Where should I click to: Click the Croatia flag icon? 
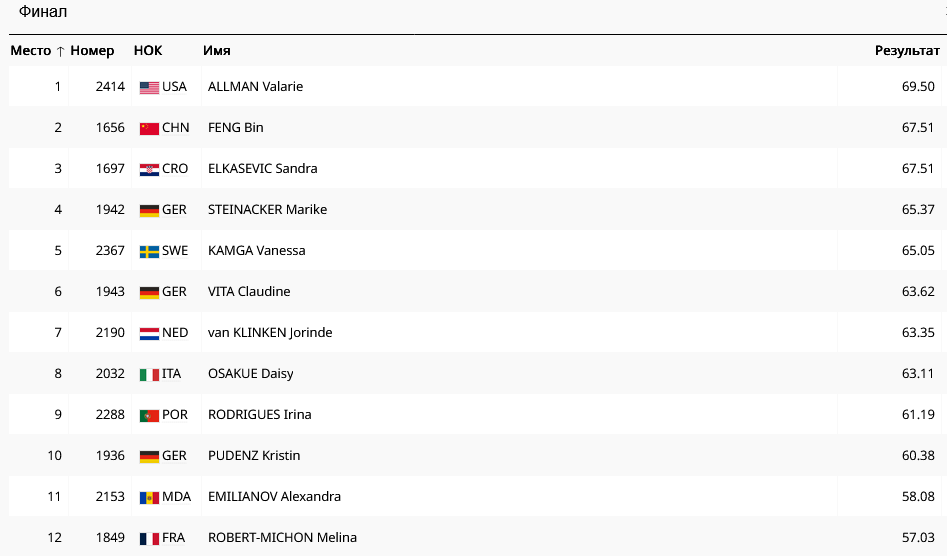(x=149, y=169)
